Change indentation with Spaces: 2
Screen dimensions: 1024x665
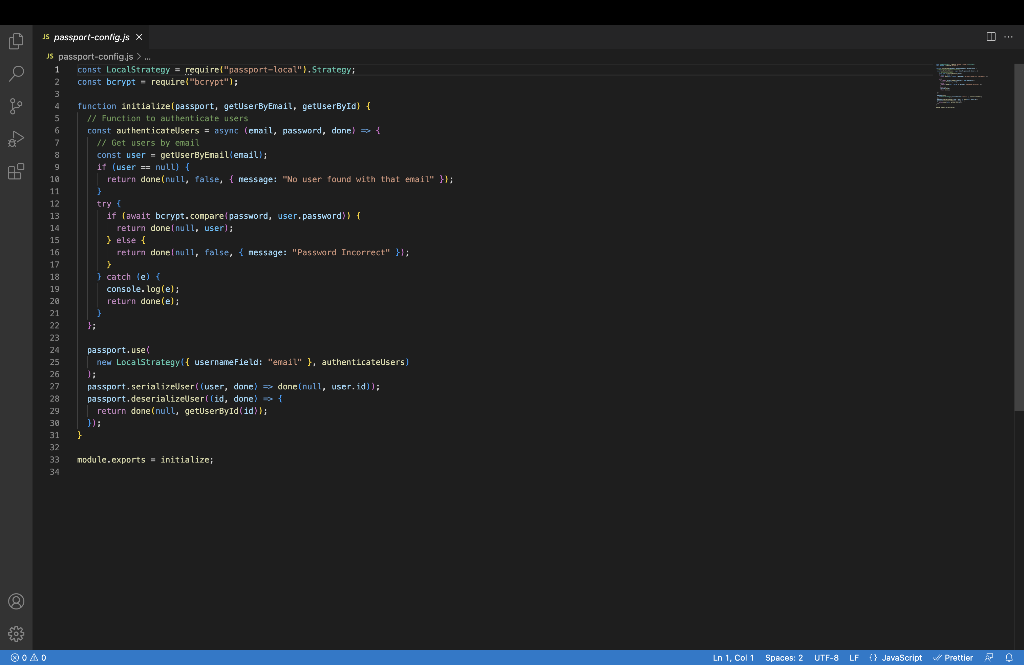pos(784,658)
